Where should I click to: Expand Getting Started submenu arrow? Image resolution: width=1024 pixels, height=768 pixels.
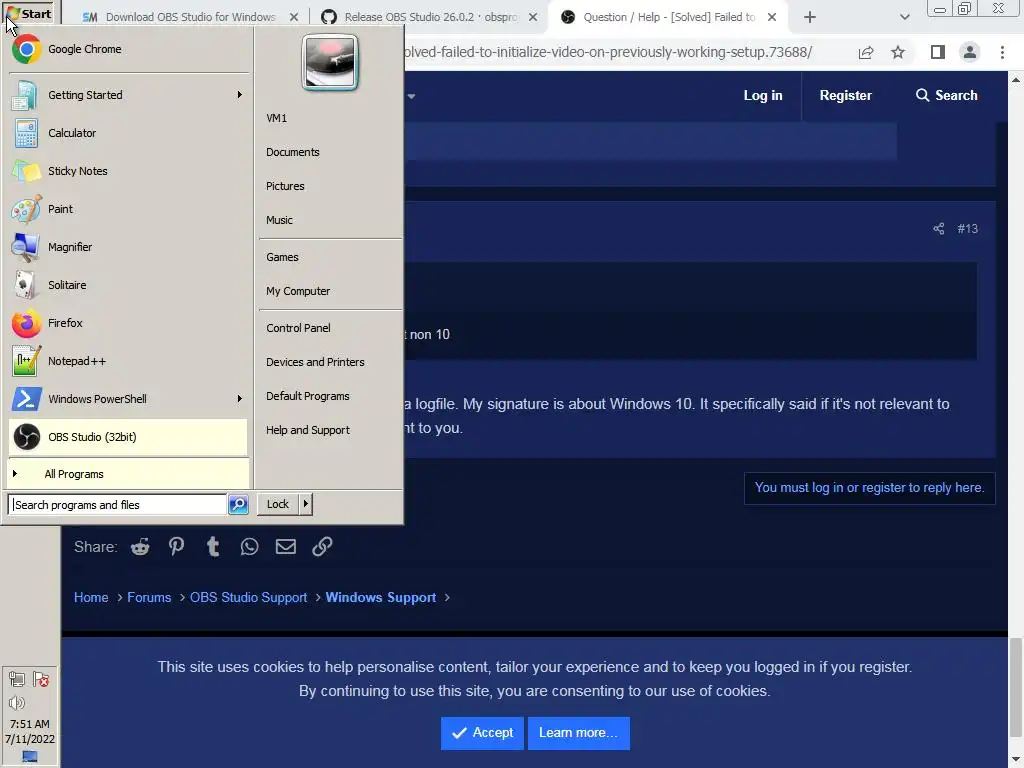click(x=240, y=95)
